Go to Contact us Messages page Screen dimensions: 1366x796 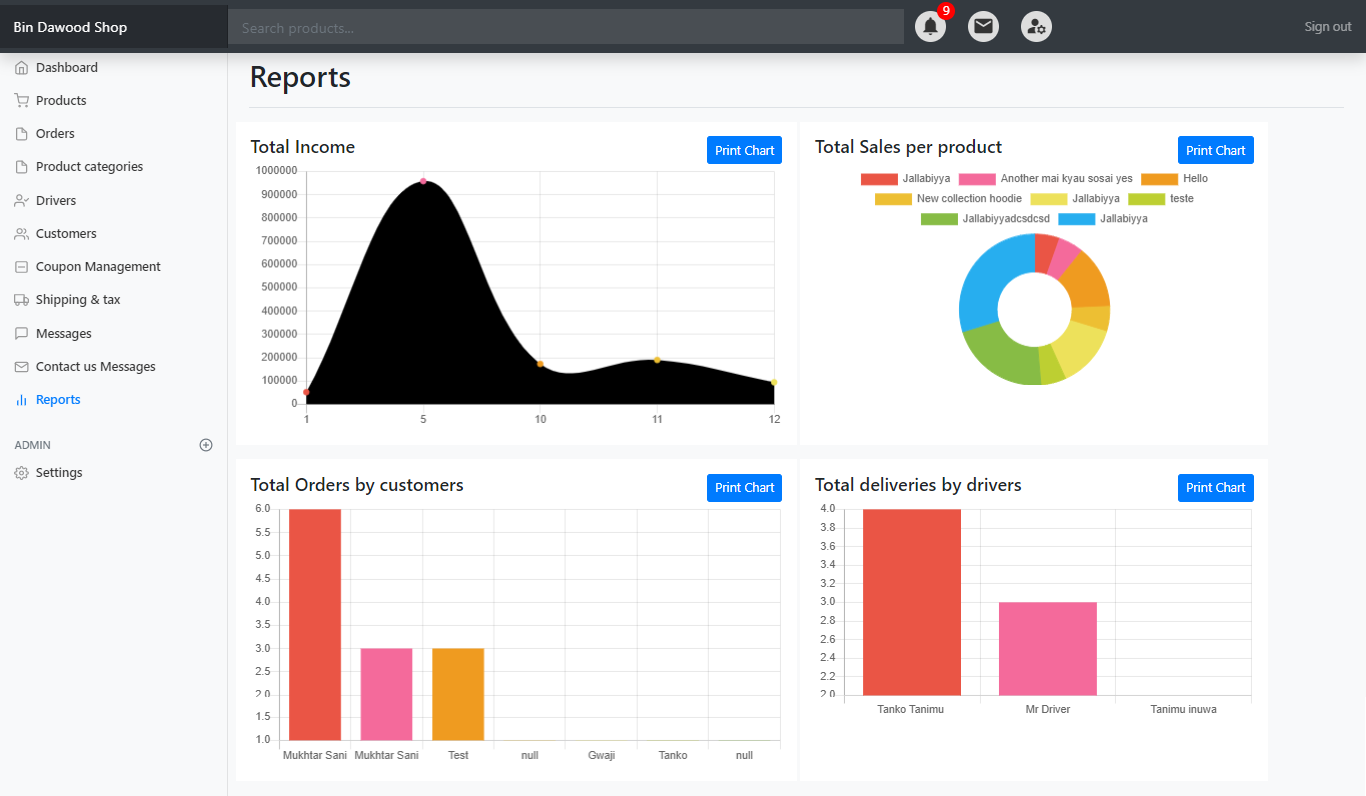[x=95, y=367]
